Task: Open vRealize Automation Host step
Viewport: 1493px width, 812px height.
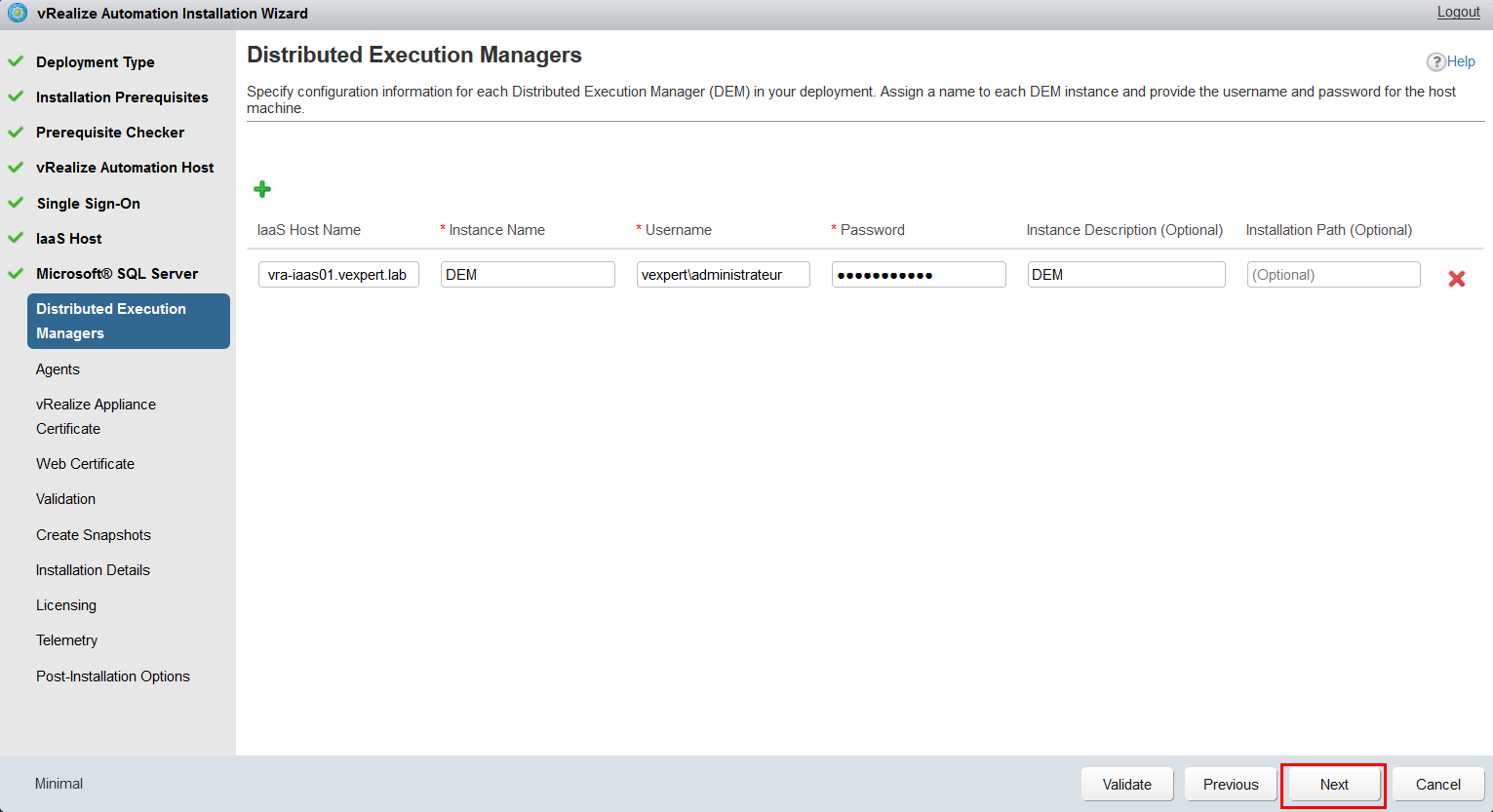Action: [x=125, y=168]
